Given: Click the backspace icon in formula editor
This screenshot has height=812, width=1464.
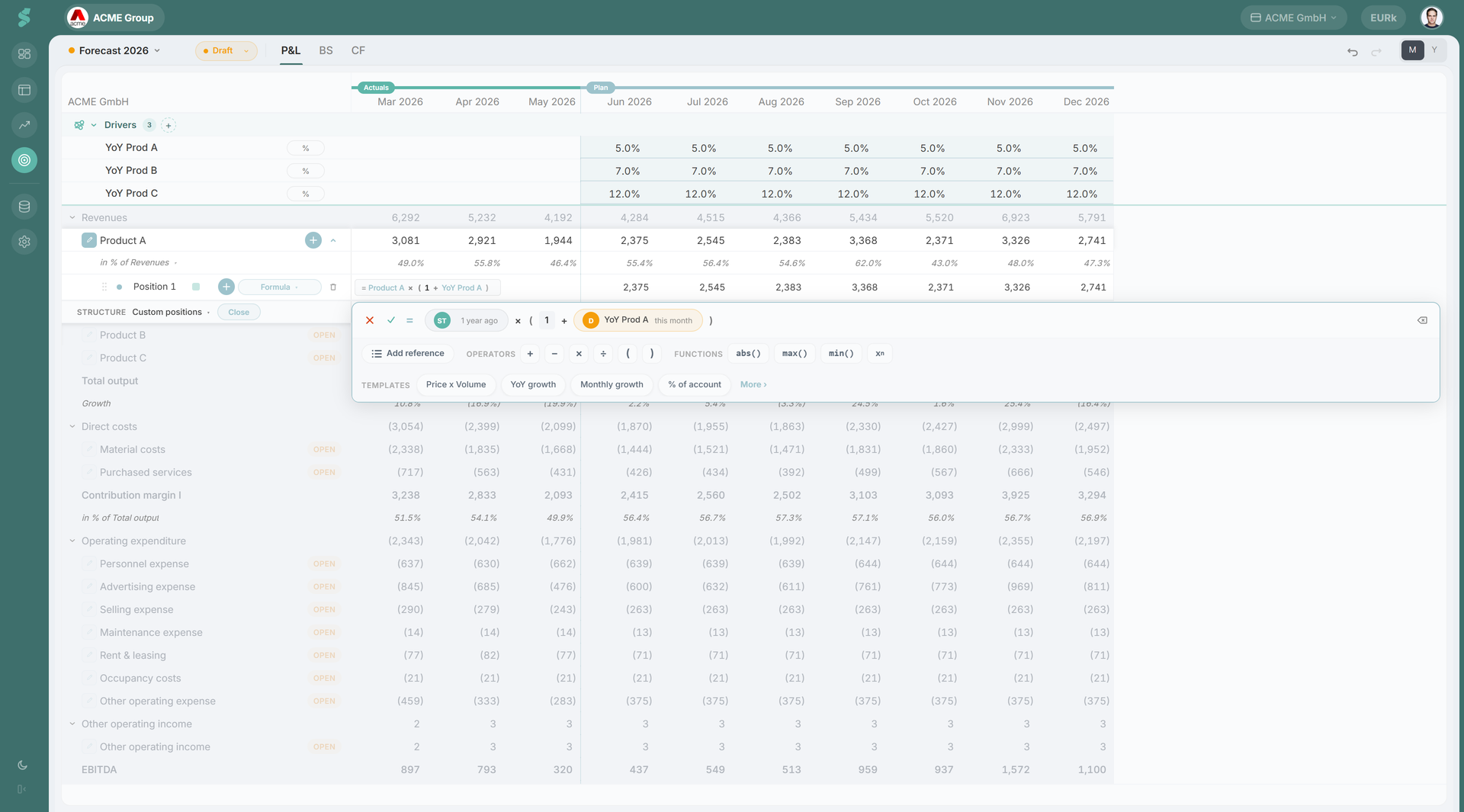Looking at the screenshot, I should (1422, 320).
